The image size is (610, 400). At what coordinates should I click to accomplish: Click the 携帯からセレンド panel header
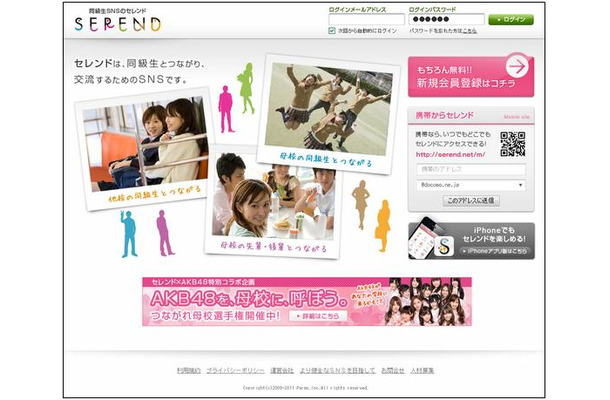pos(471,116)
